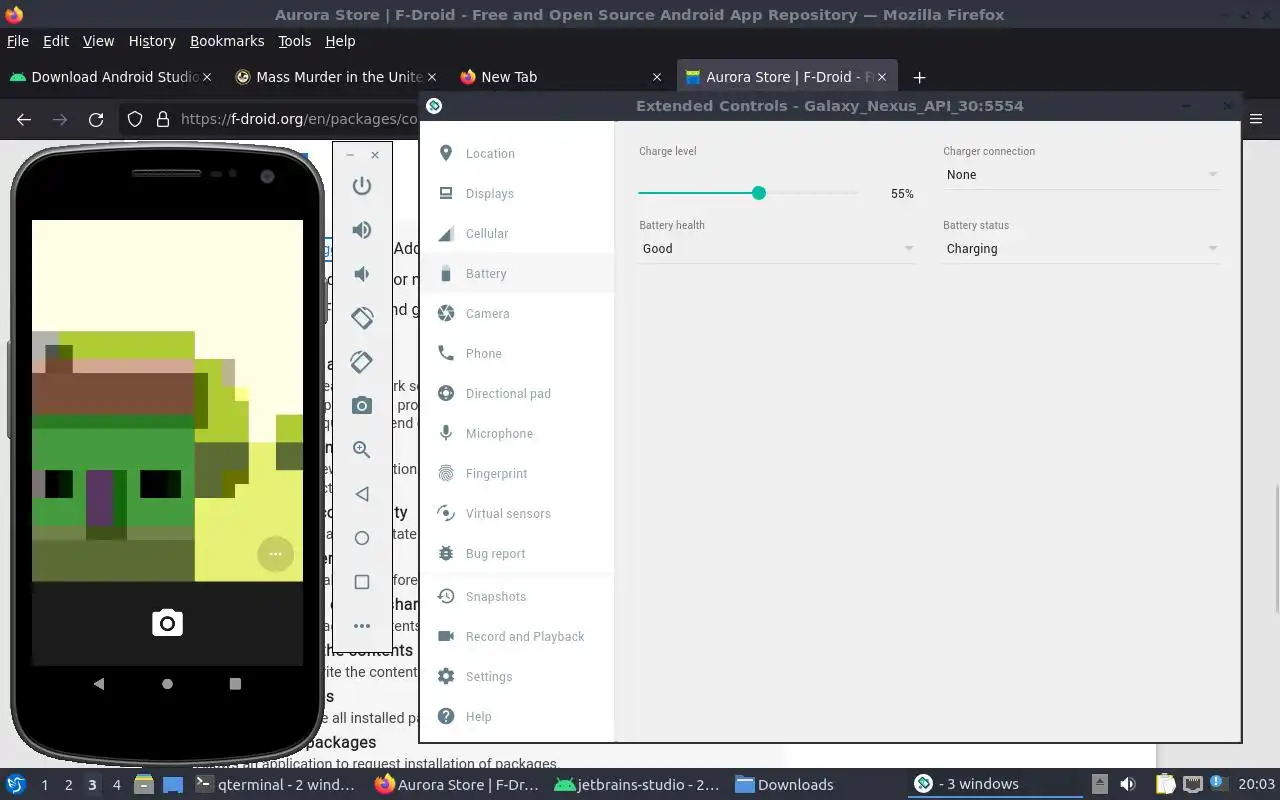Open the Firefox Bookmarks menu
Image resolution: width=1280 pixels, height=800 pixels.
click(x=227, y=41)
